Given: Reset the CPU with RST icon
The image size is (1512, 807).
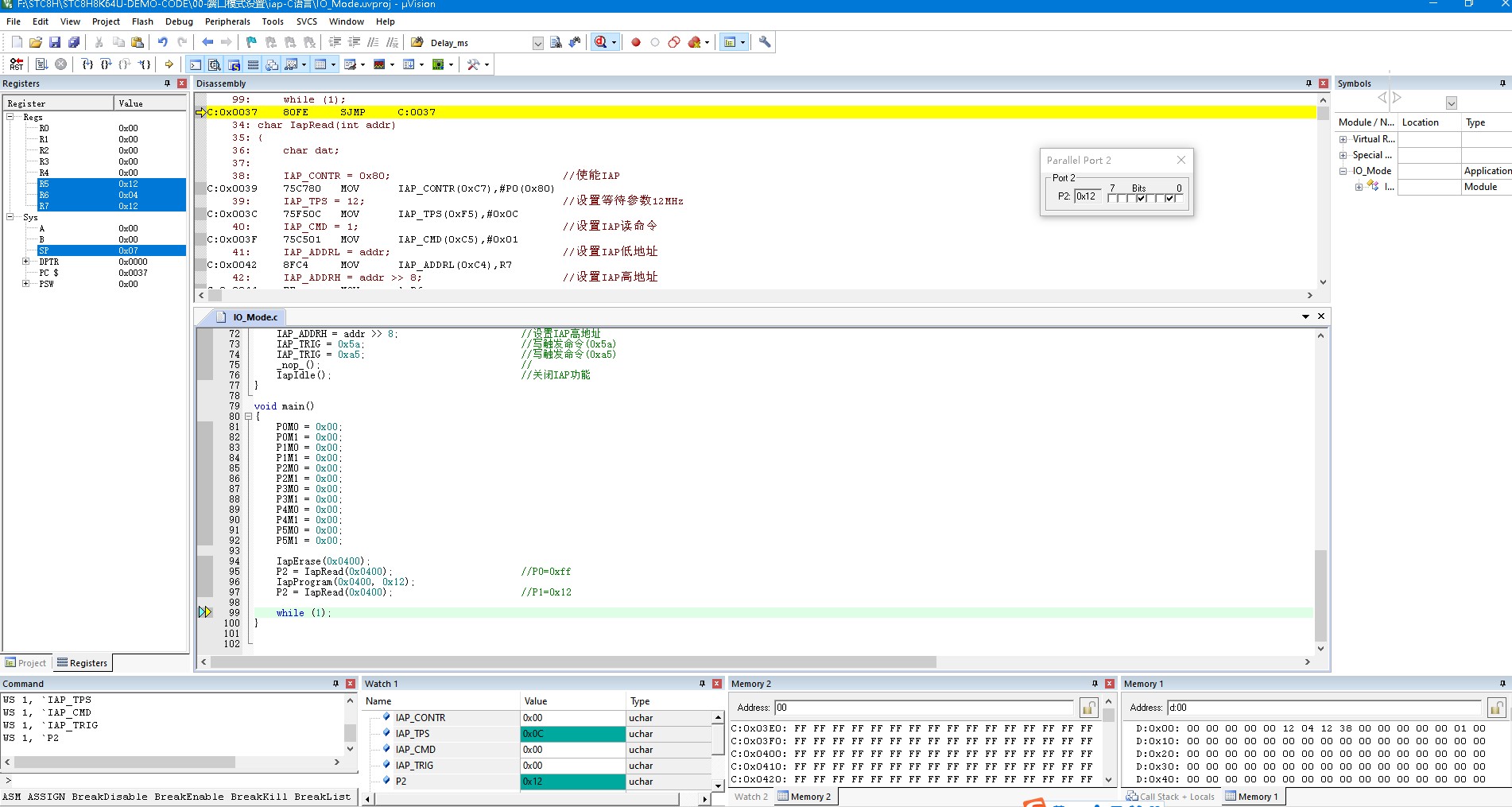Looking at the screenshot, I should point(17,64).
